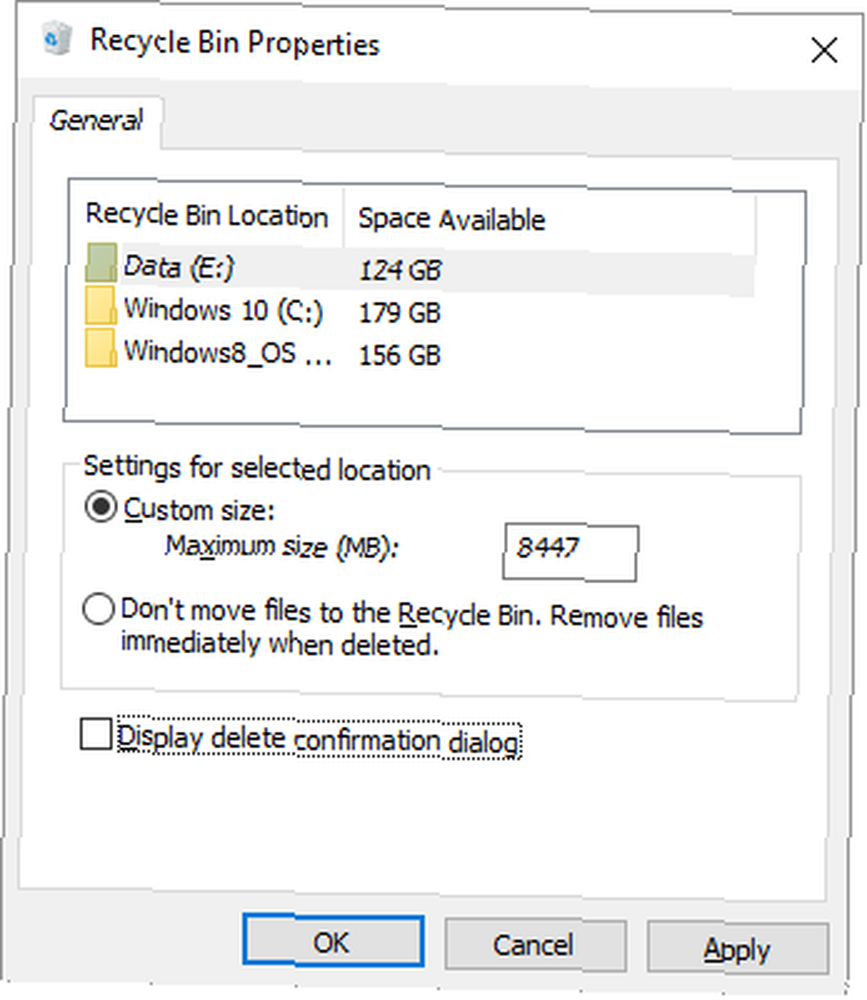Select Don't move files to Recycle Bin

[99, 609]
